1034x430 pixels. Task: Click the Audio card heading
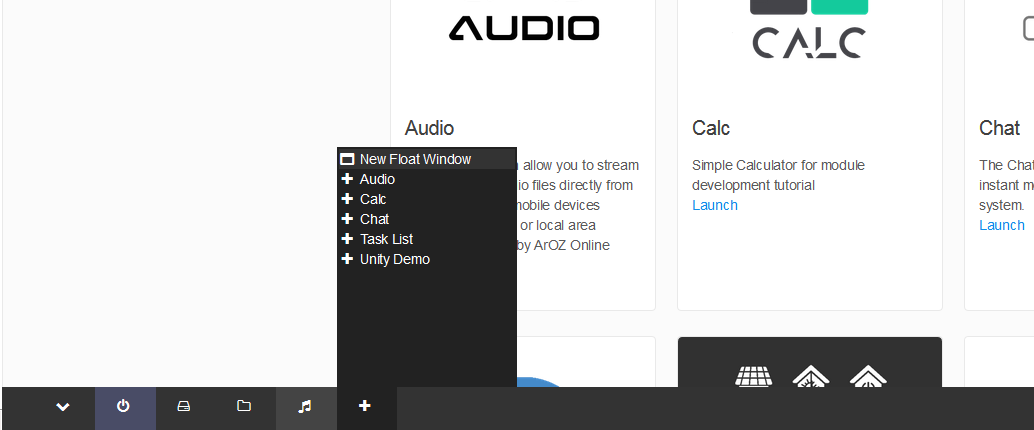[x=429, y=128]
